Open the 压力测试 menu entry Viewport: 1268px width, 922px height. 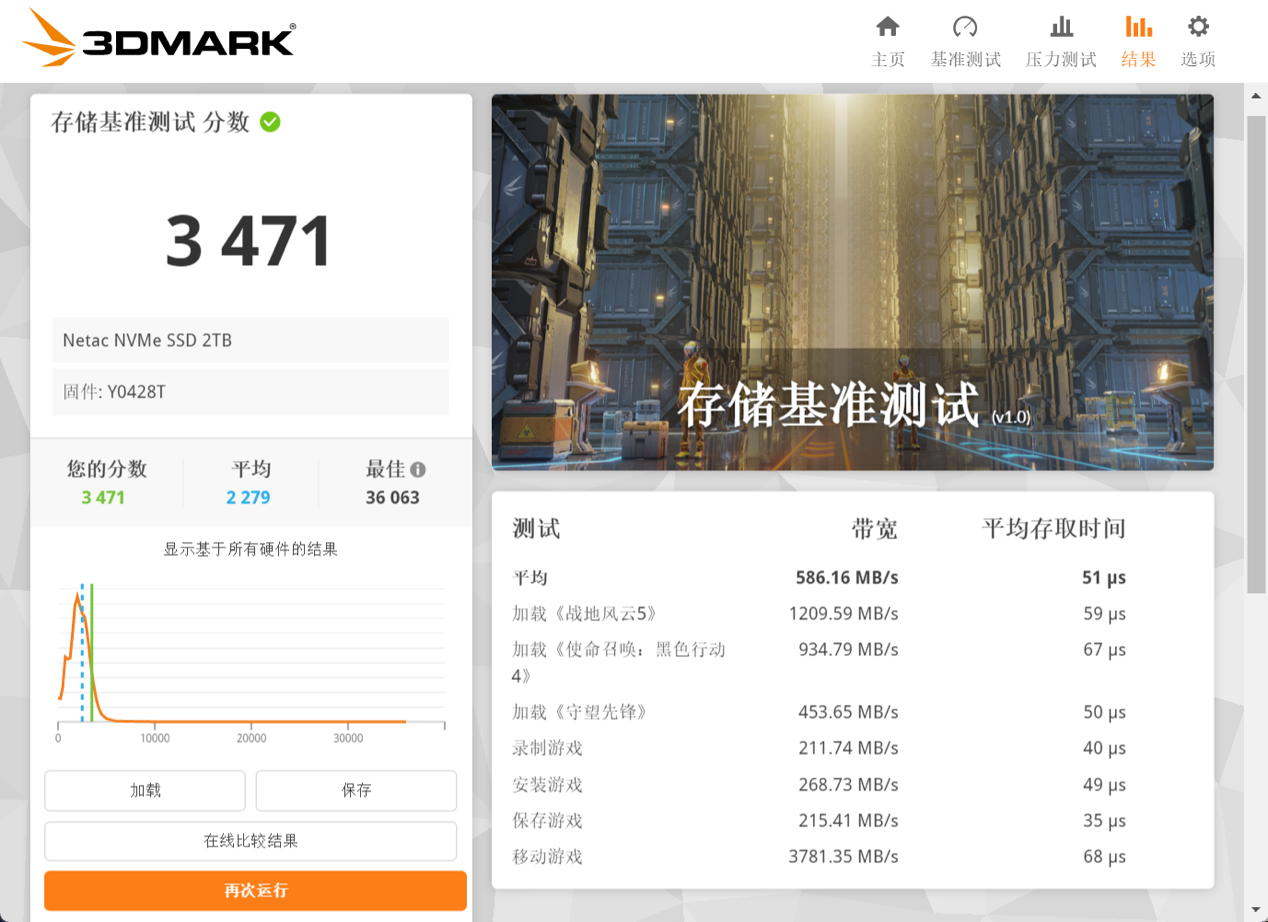pos(1060,59)
